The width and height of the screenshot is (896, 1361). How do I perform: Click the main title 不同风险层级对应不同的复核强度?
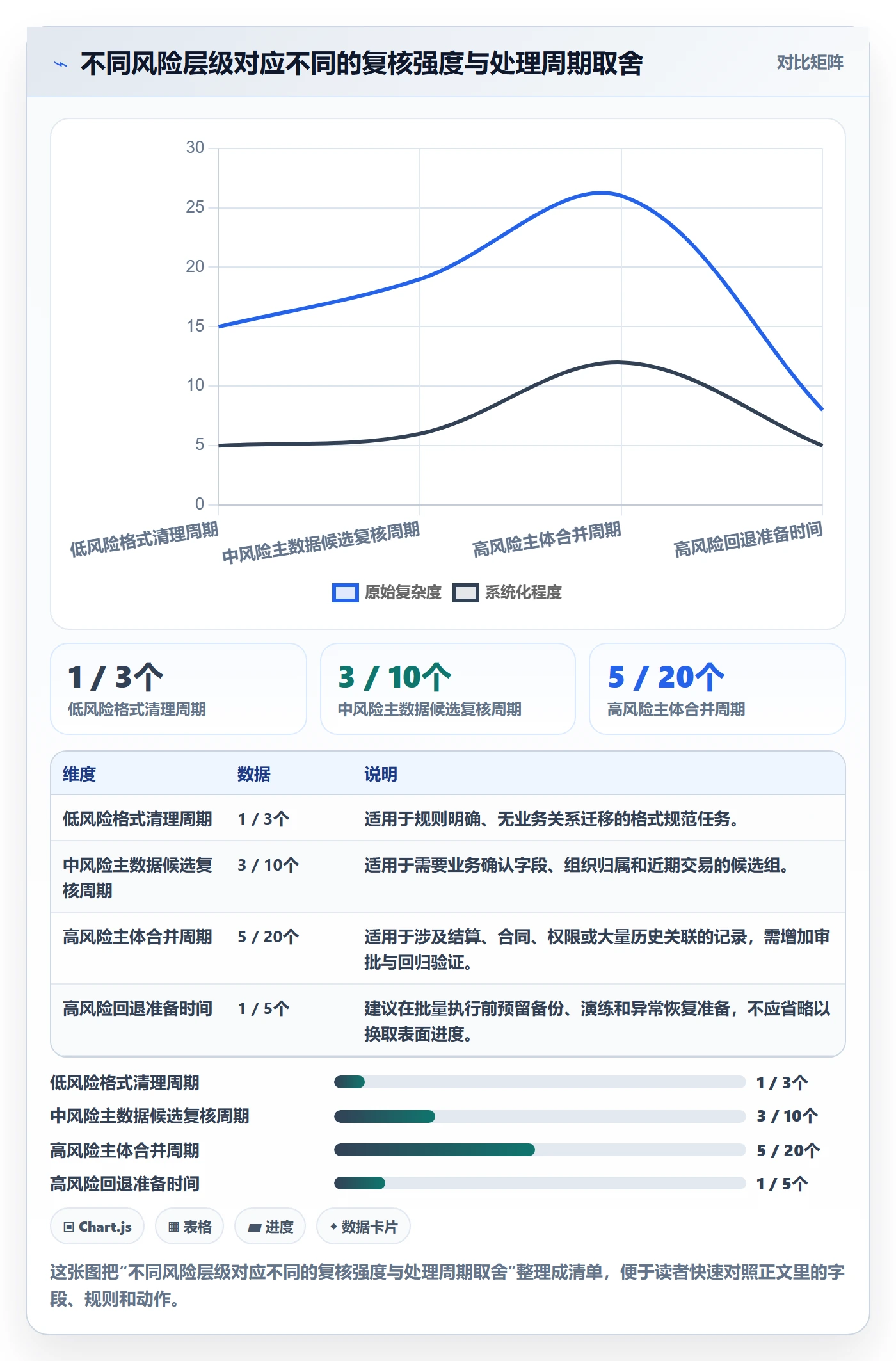coord(362,63)
